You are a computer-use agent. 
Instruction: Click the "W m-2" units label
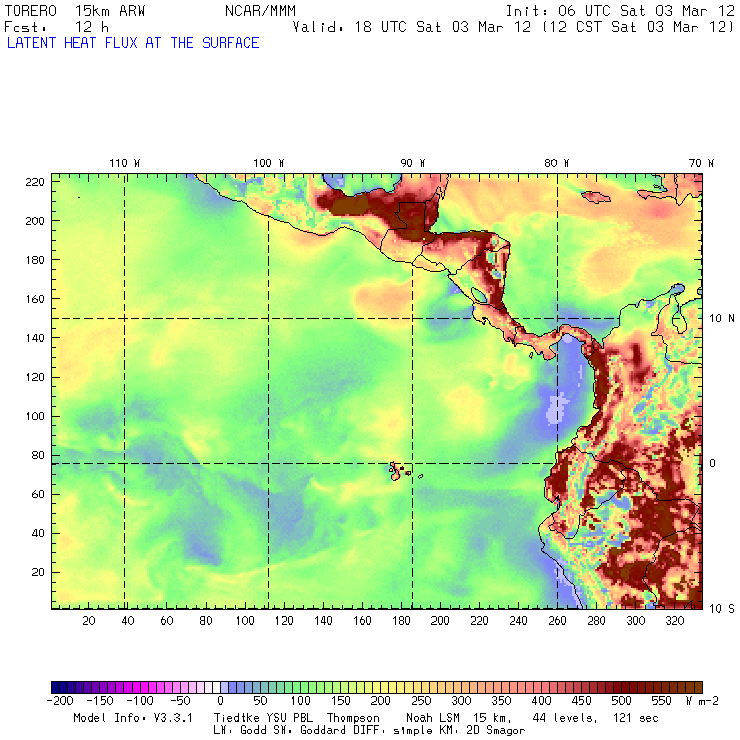pos(702,701)
